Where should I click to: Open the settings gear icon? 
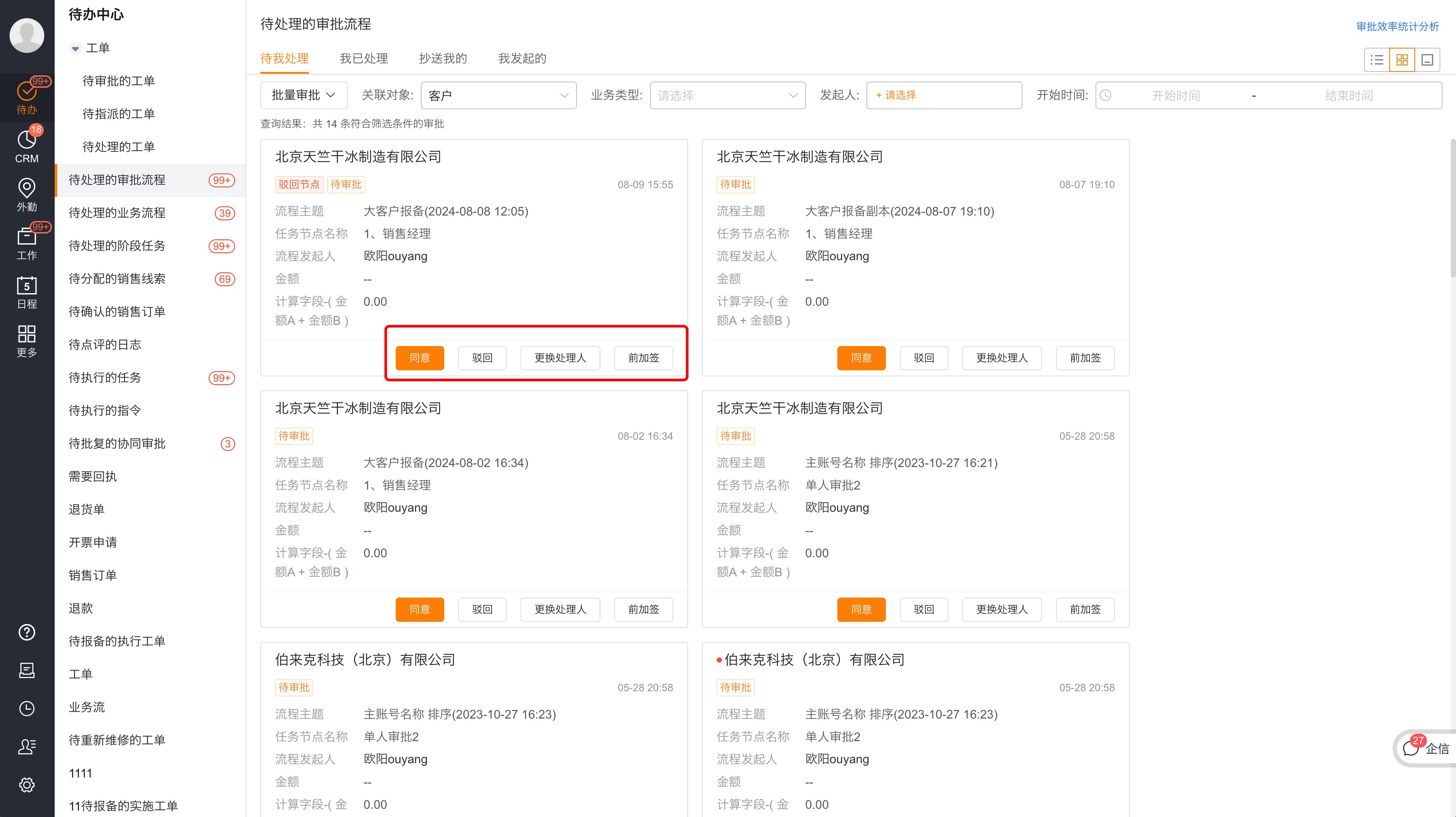point(26,785)
